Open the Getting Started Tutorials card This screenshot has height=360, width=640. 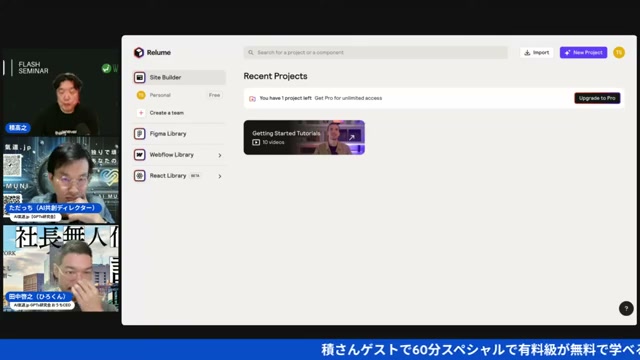tap(304, 137)
